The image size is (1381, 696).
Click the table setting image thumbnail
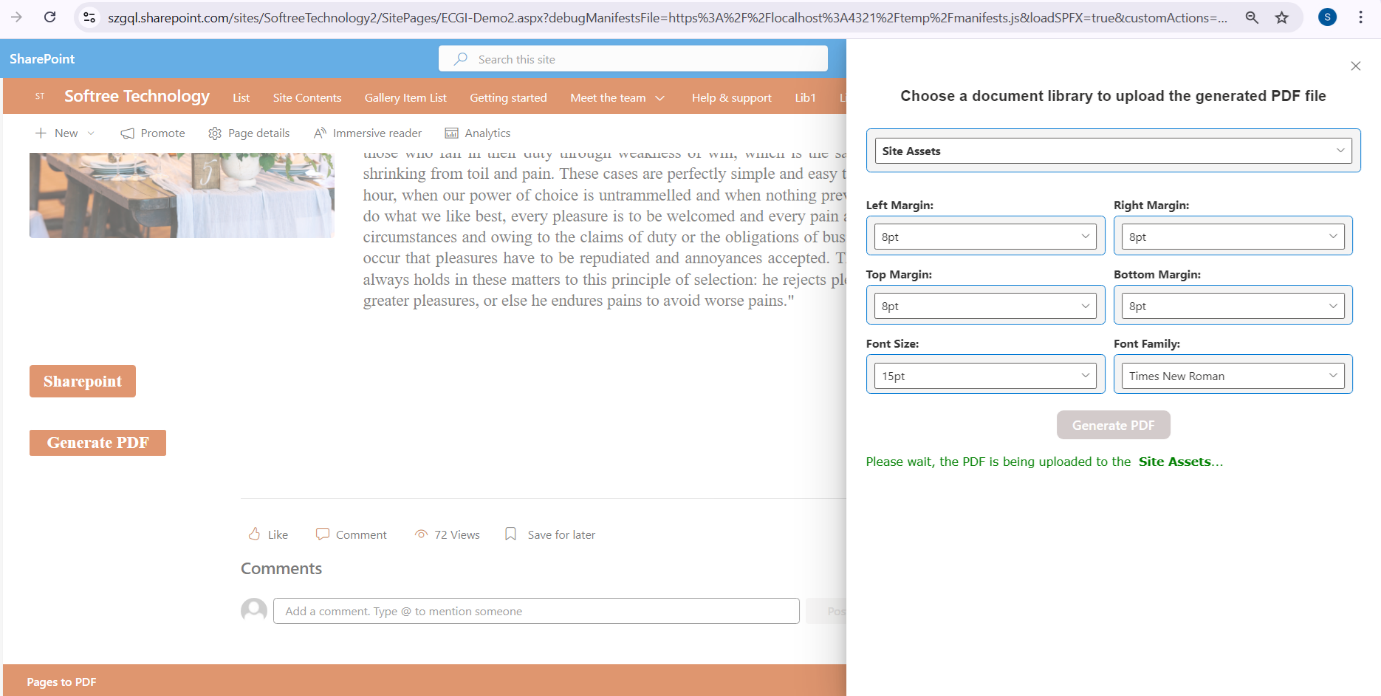[x=182, y=194]
